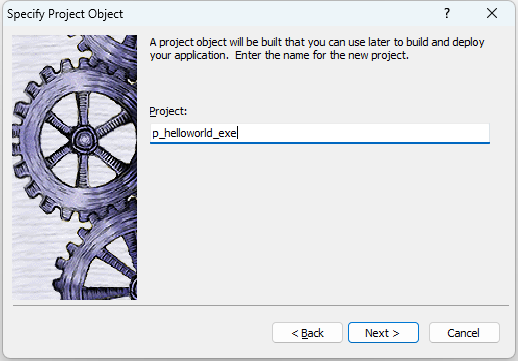
Task: Click the gears illustration on the left
Action: 75,167
